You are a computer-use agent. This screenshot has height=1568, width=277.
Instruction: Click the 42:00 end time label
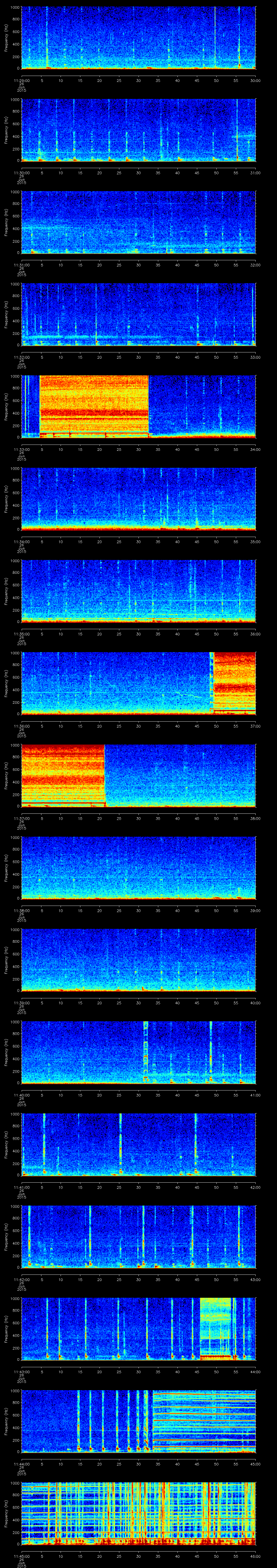click(255, 1187)
